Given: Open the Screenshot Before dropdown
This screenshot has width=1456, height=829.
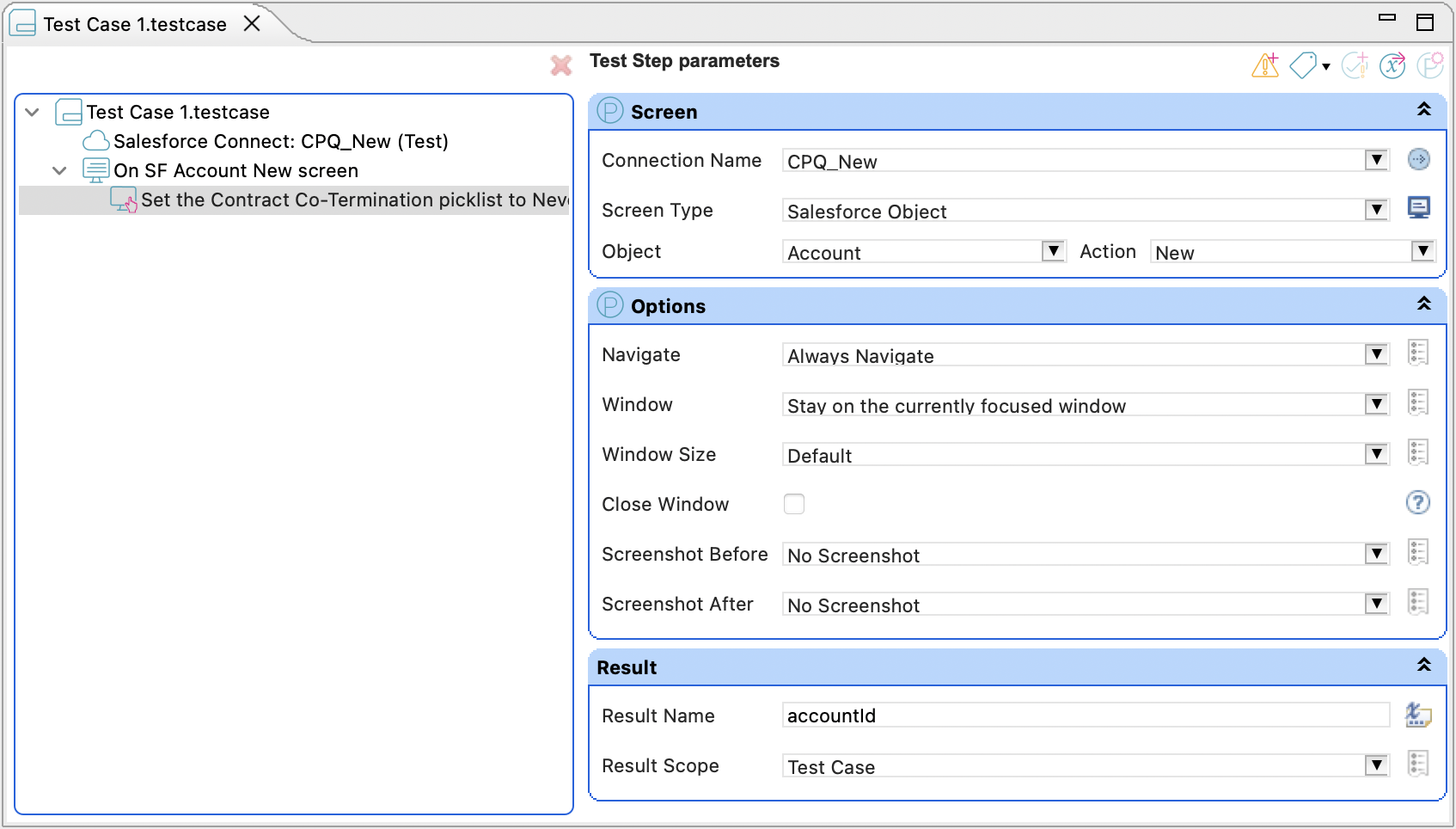Looking at the screenshot, I should (x=1375, y=554).
